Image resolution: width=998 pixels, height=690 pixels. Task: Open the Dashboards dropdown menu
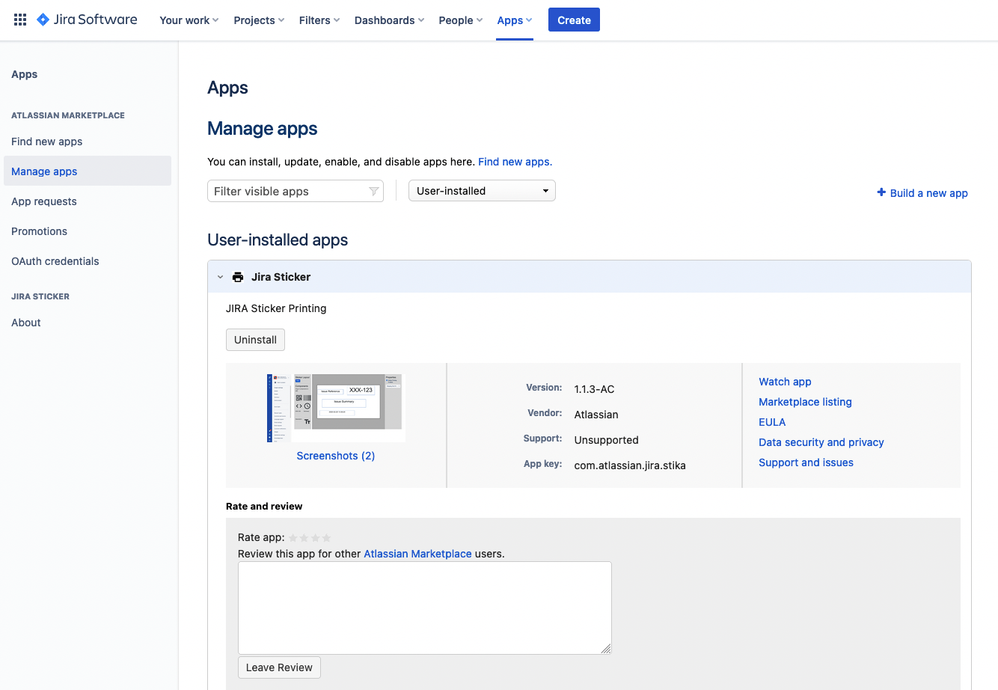tap(389, 20)
